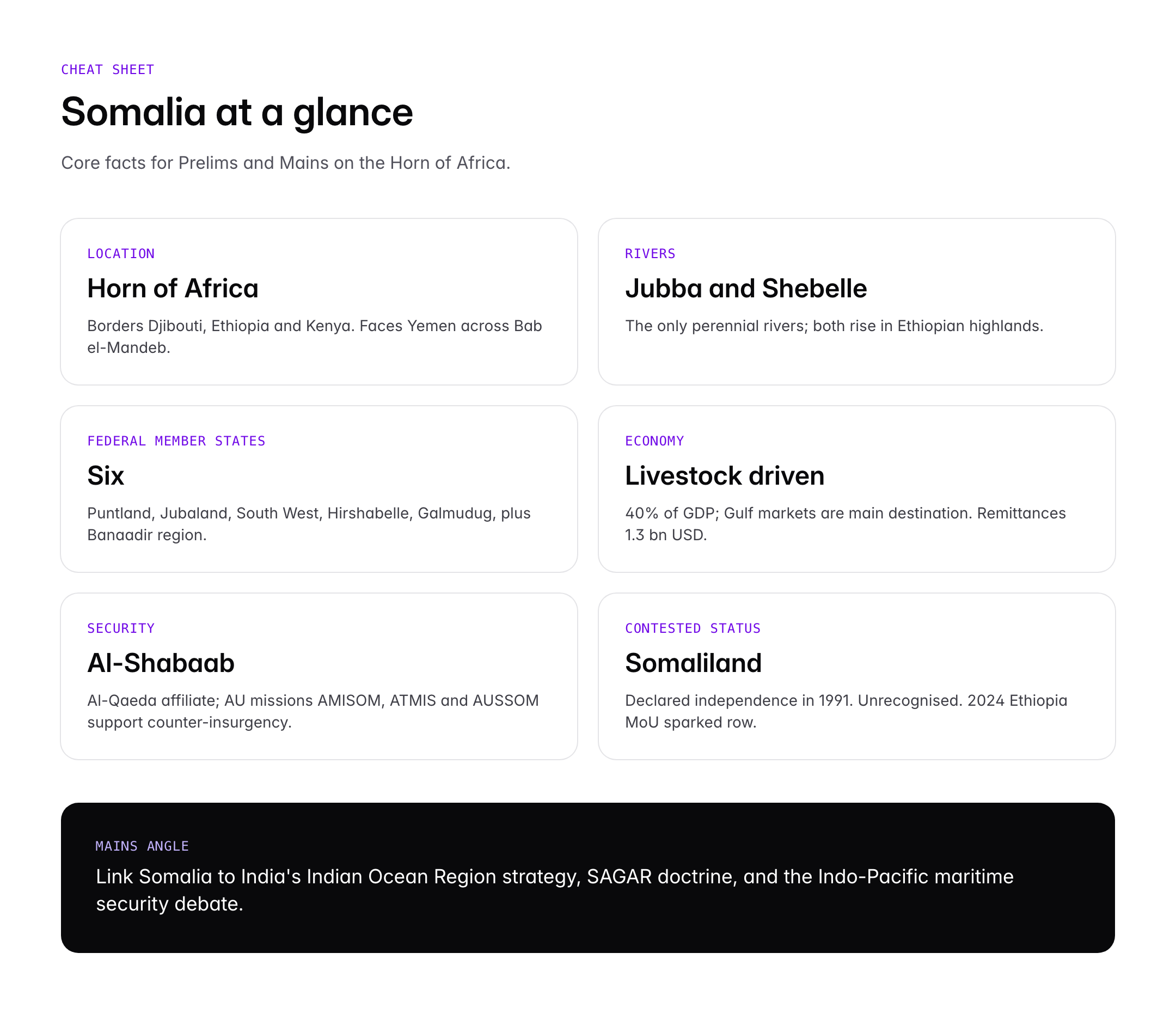Image resolution: width=1176 pixels, height=1014 pixels.
Task: Click the CHEAT SHEET label
Action: [x=107, y=69]
